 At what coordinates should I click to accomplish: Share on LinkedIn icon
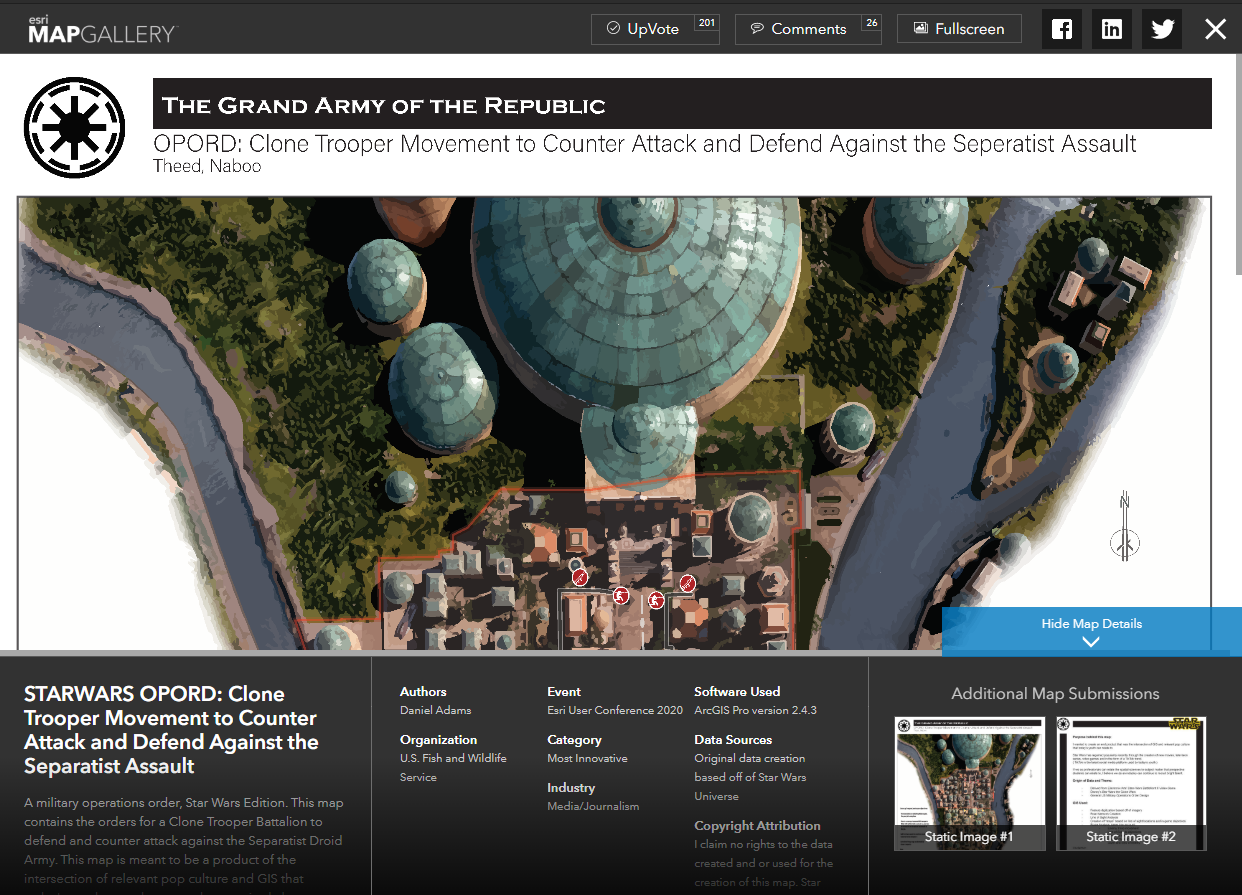coord(1112,29)
